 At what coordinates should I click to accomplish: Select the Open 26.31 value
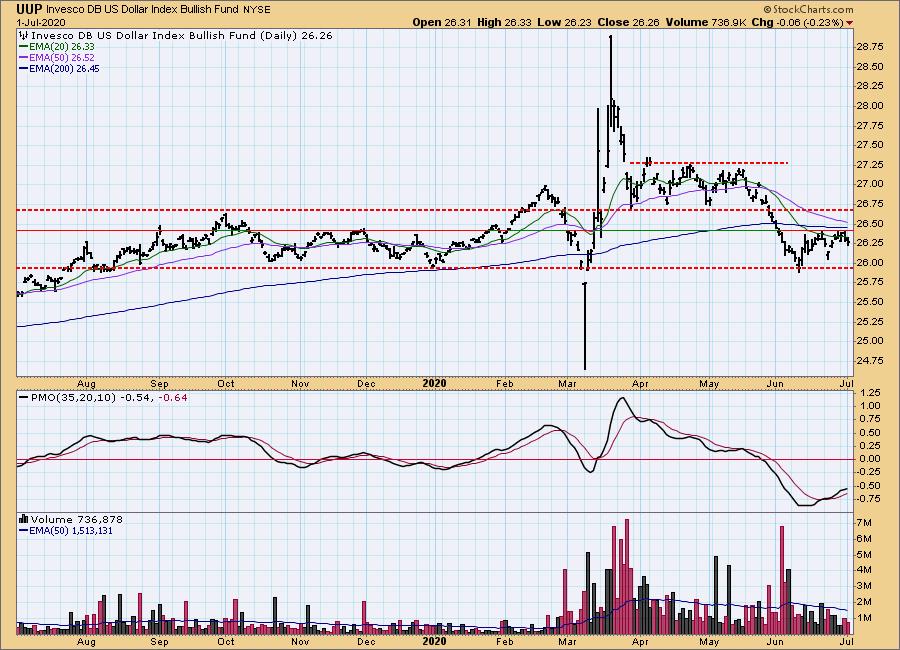442,22
